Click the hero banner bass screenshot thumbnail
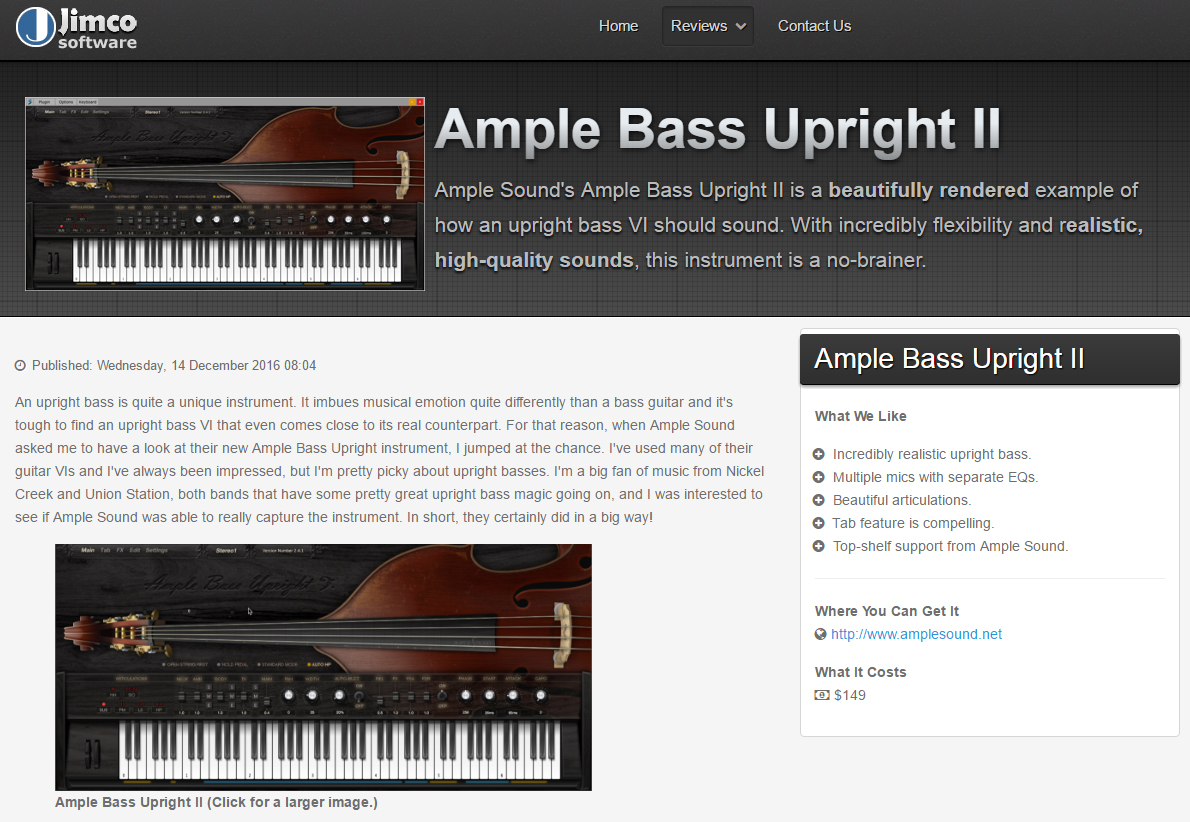This screenshot has height=822, width=1190. (225, 194)
